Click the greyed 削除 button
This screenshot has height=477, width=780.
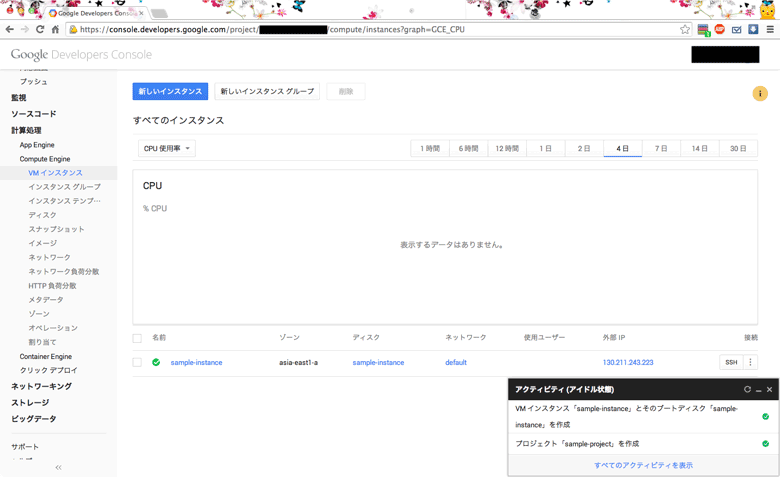pos(346,91)
